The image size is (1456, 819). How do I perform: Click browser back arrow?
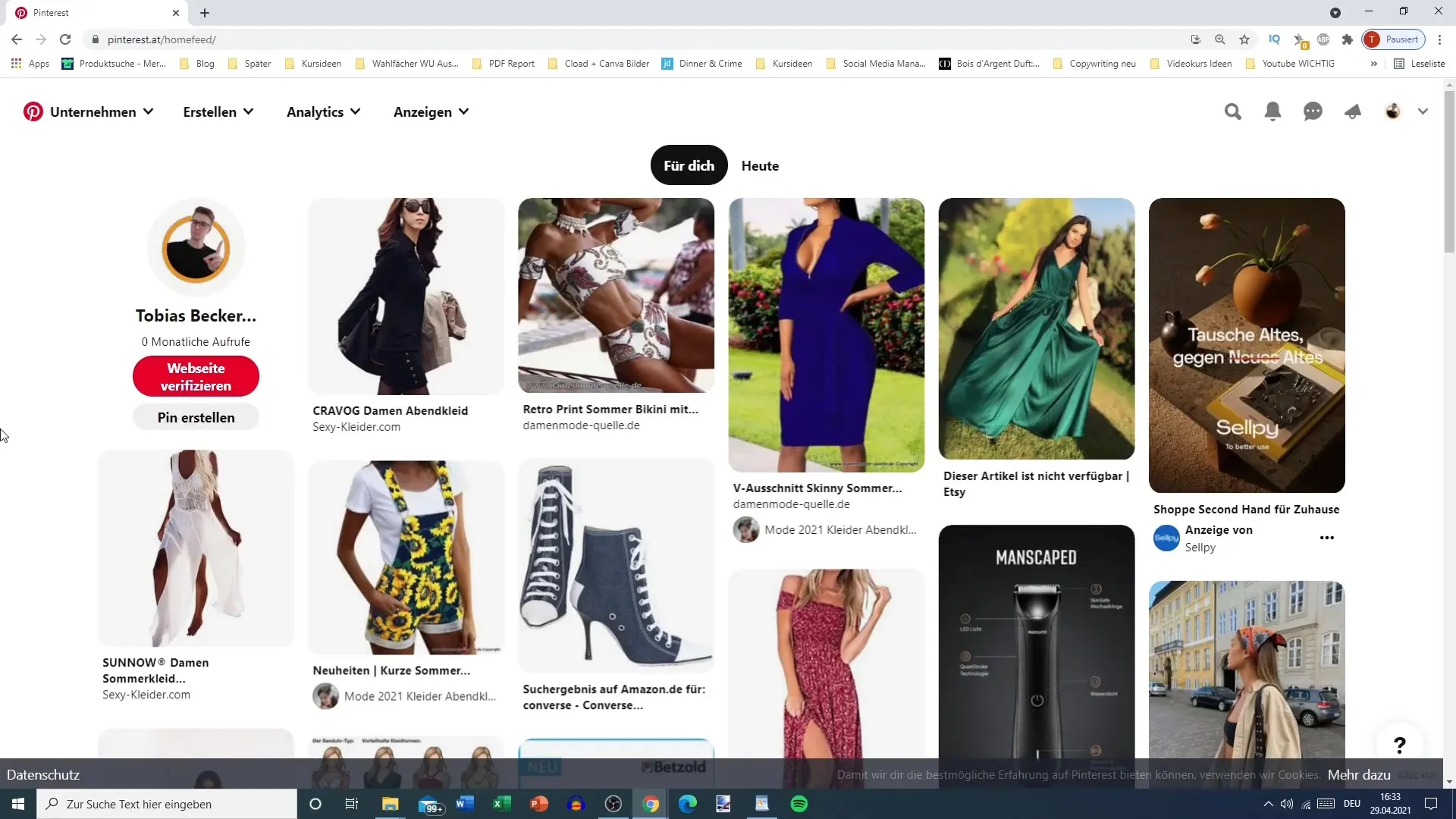[17, 39]
